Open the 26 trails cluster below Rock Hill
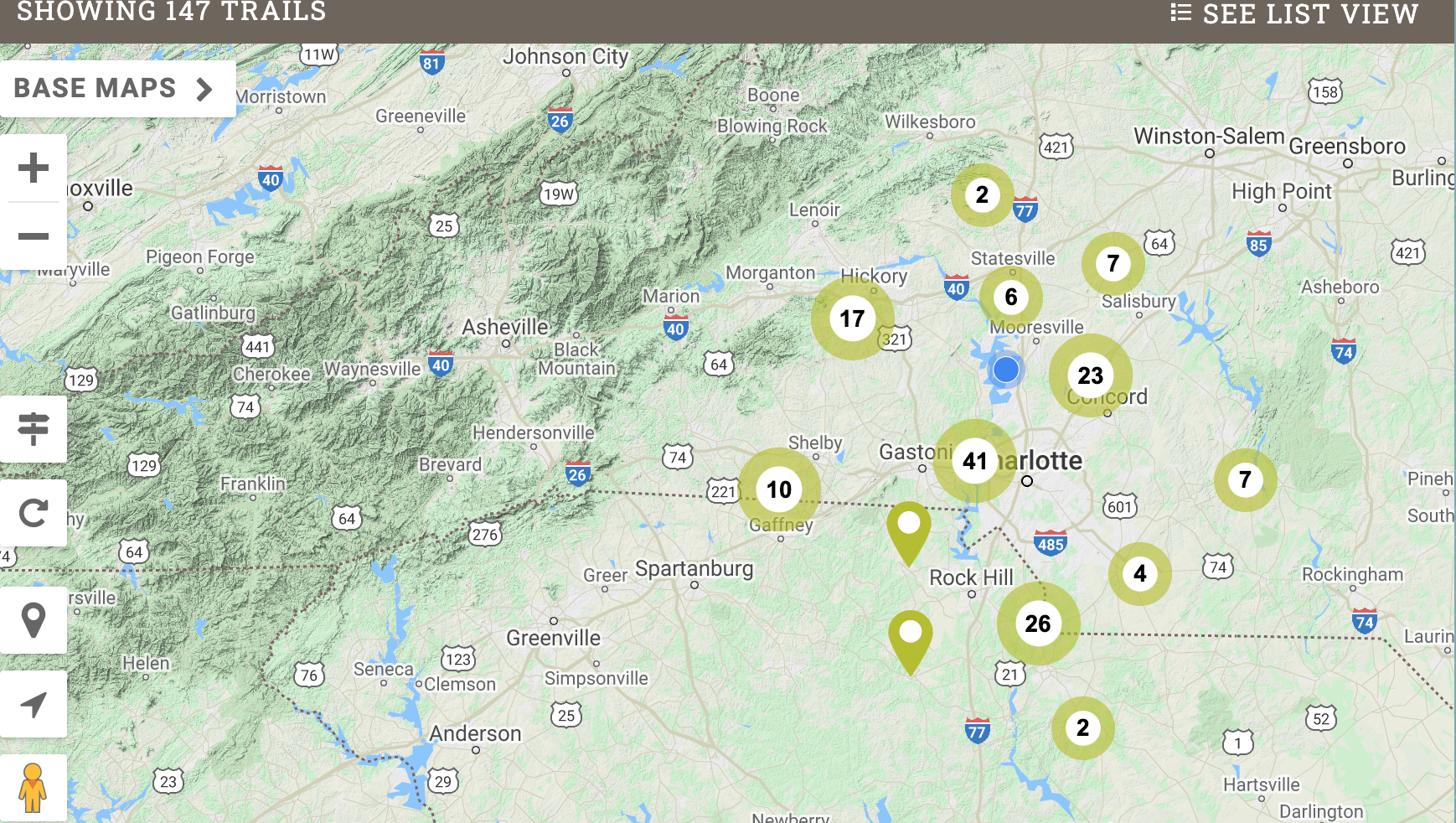 [x=1038, y=624]
